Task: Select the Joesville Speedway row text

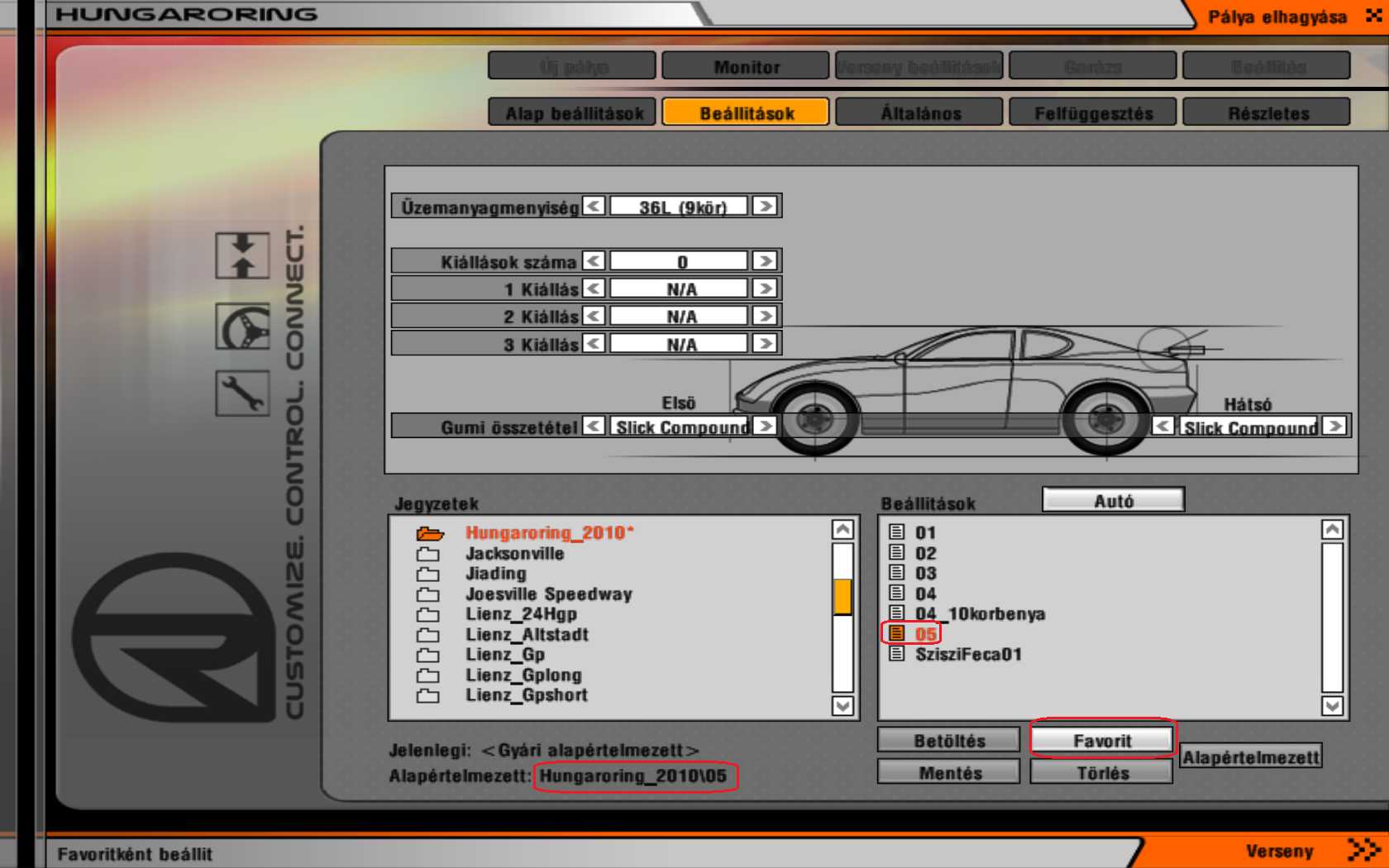Action: (x=548, y=594)
